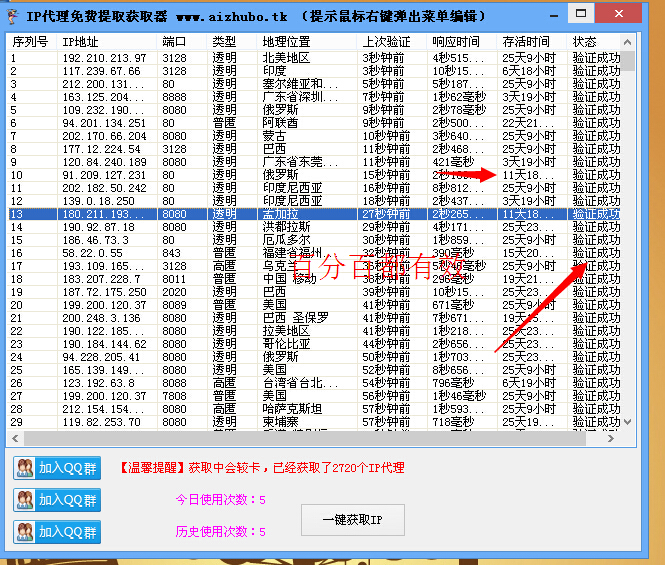Click the app icon in title bar
The width and height of the screenshot is (665, 565).
coord(11,17)
